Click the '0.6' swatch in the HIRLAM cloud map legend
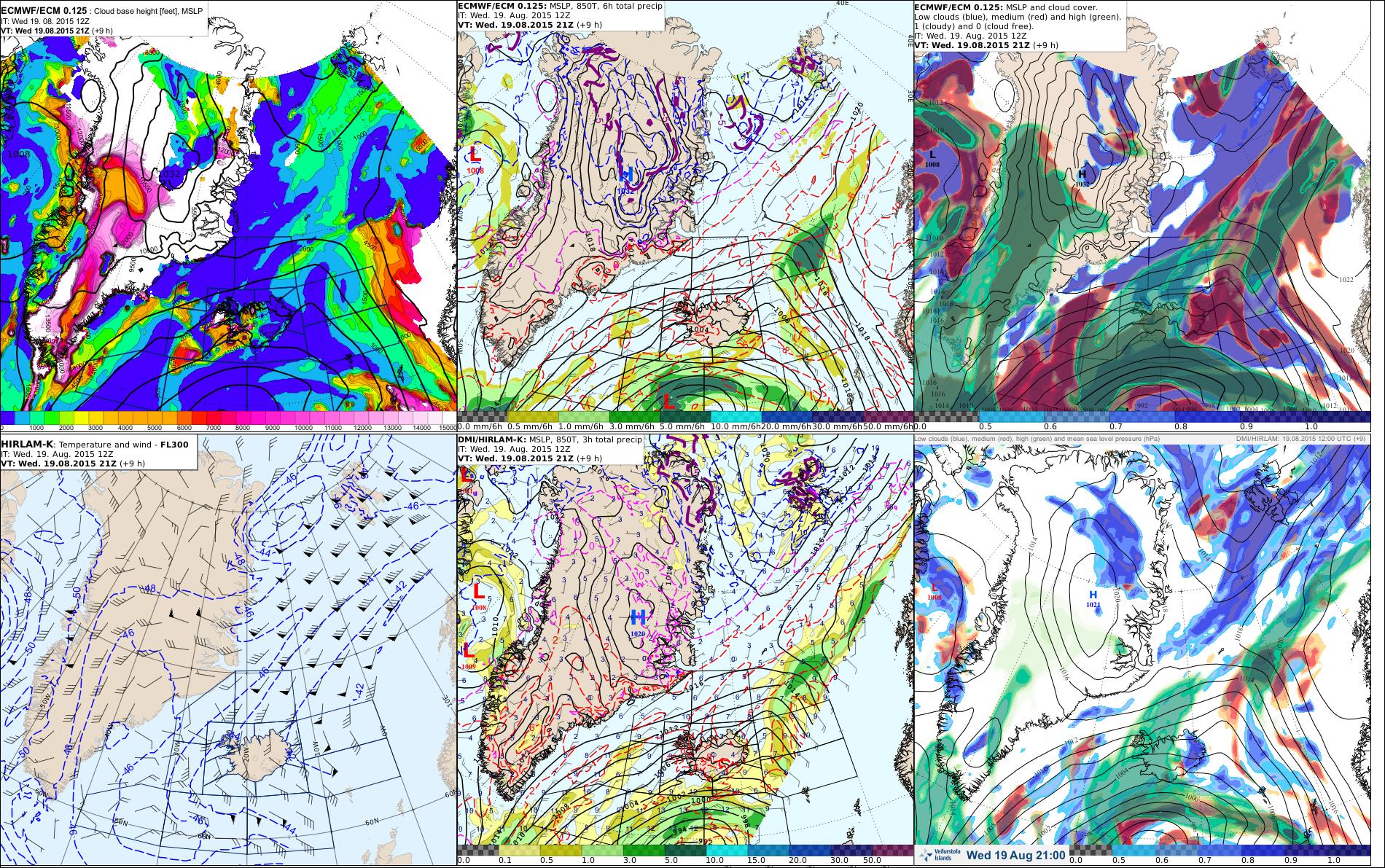Viewport: 1385px width, 868px height. 1175,850
